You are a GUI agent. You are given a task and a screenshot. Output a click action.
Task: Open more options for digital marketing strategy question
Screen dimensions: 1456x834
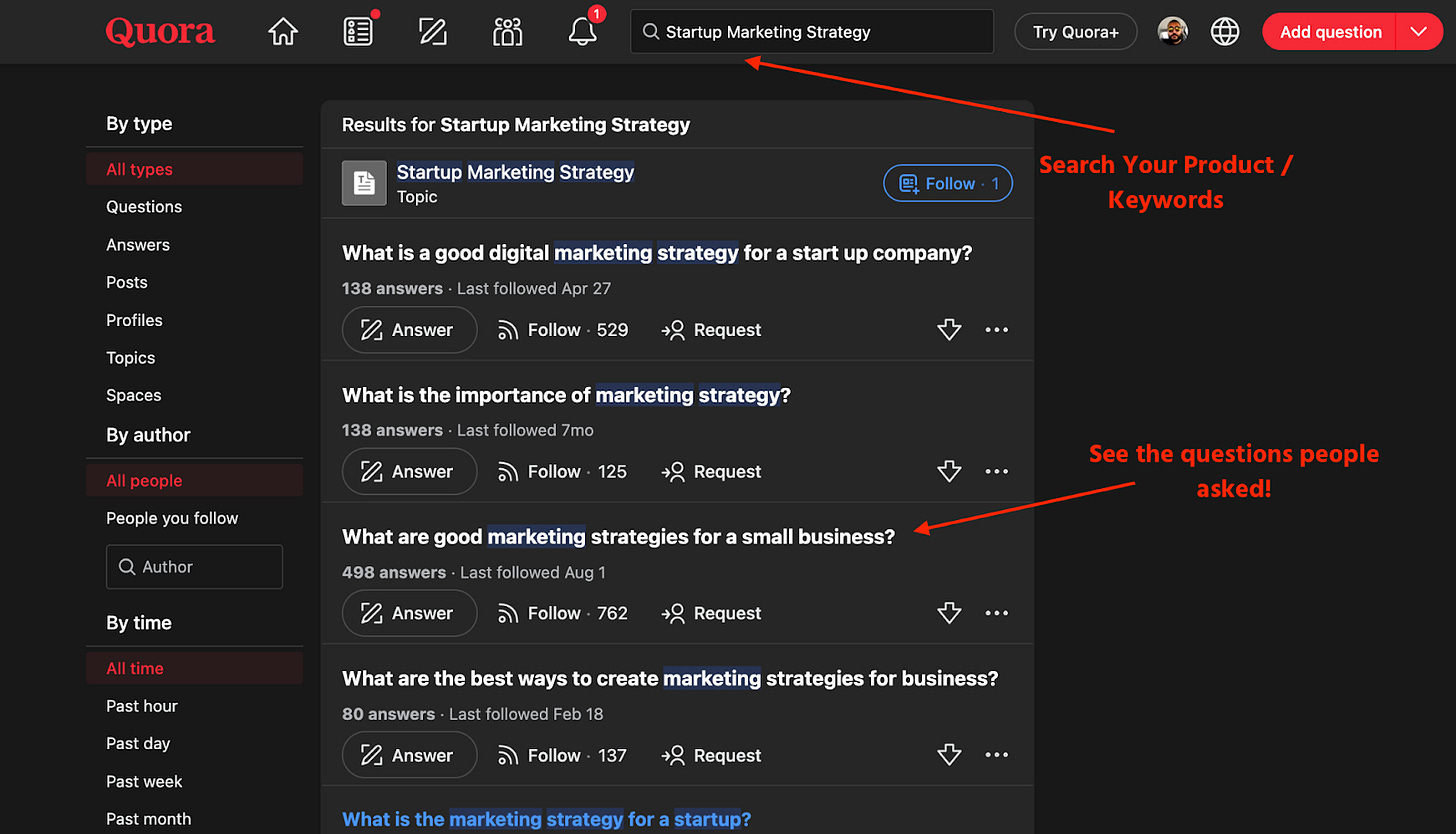pos(997,330)
